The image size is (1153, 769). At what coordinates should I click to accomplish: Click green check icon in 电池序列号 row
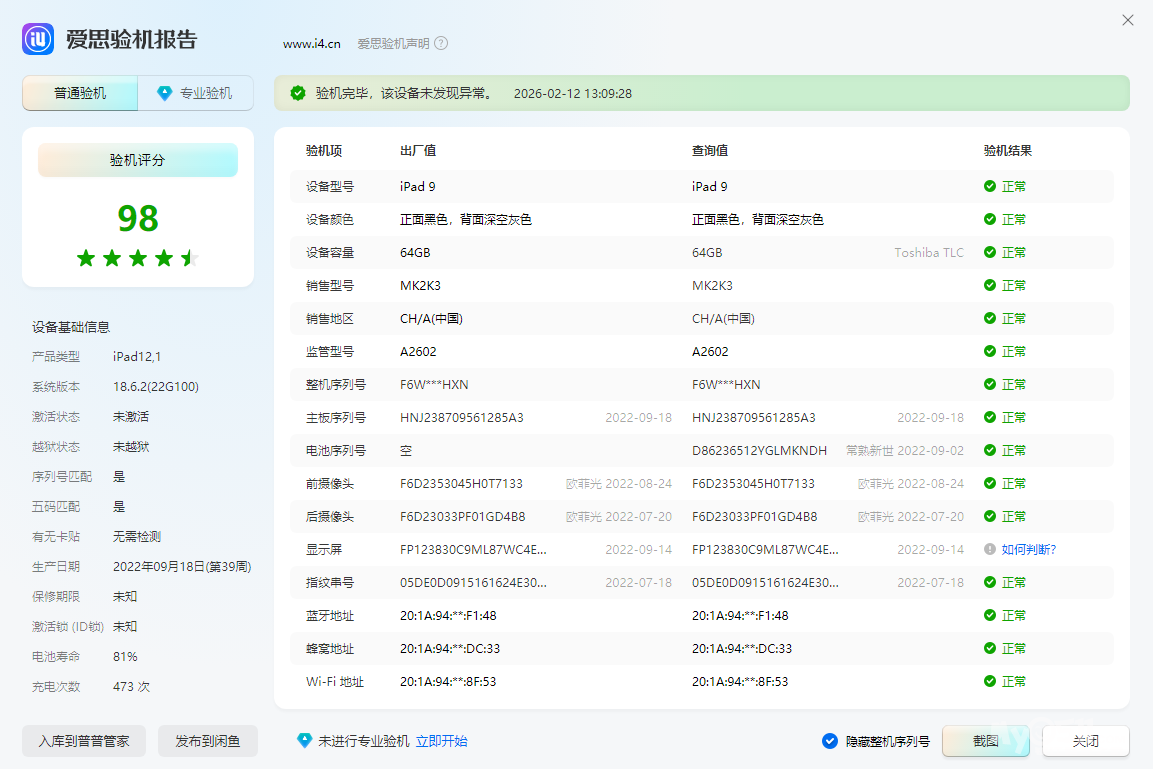point(990,450)
